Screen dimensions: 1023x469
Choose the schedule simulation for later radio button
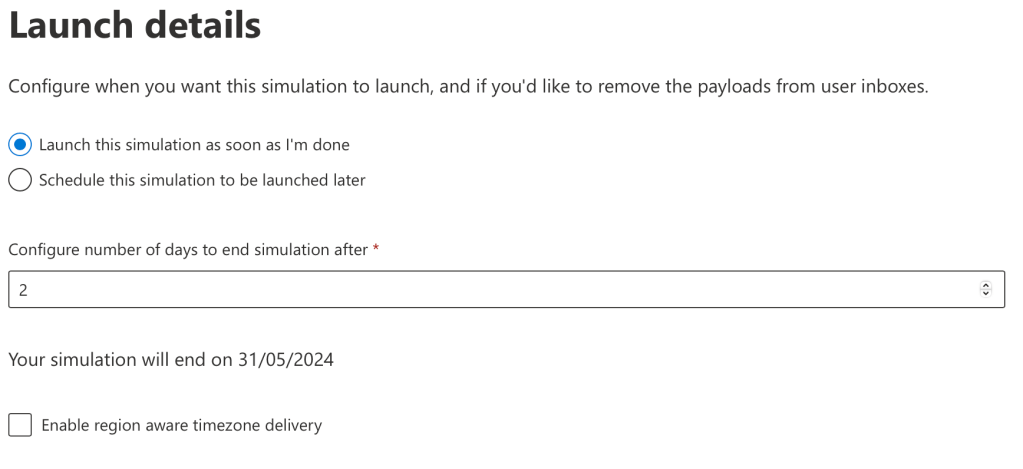coord(20,181)
